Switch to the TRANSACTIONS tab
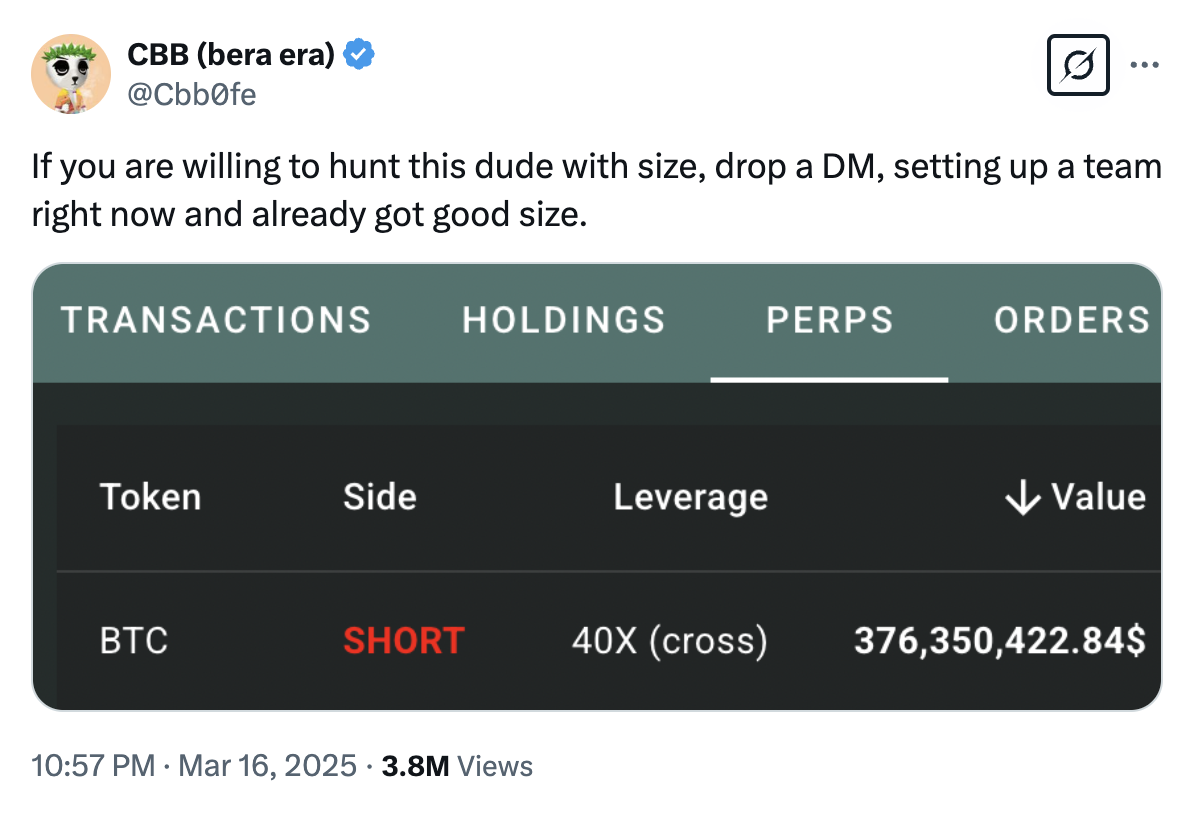This screenshot has height=814, width=1192. [216, 320]
